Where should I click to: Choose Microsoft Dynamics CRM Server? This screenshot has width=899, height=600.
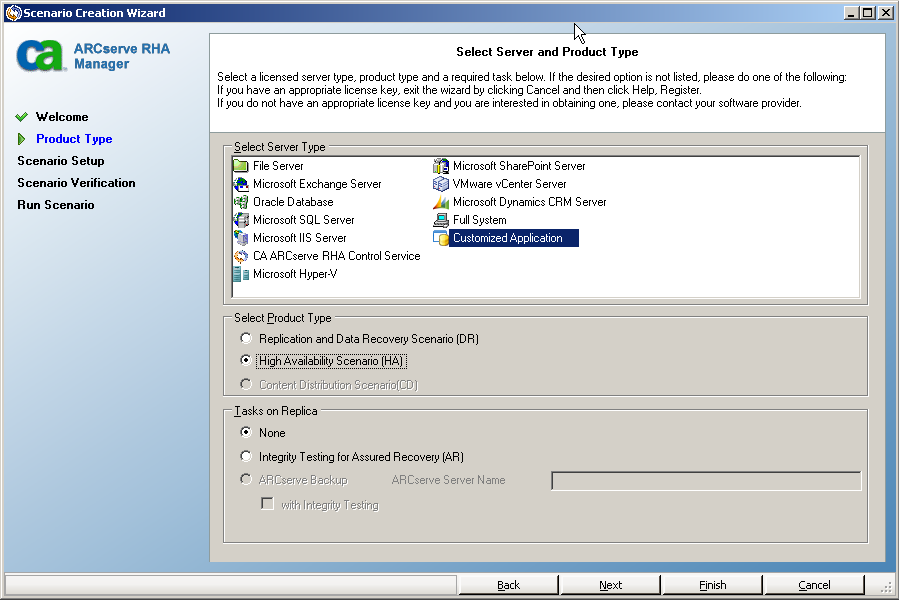click(x=525, y=201)
